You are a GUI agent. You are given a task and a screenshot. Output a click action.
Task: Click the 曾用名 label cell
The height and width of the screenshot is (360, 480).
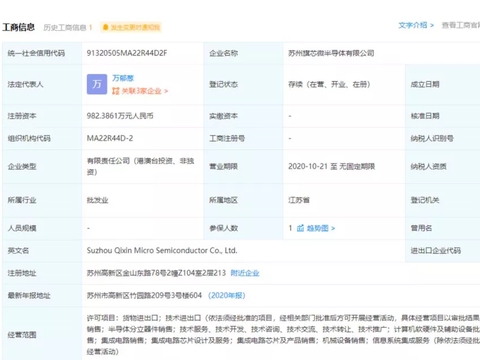pyautogui.click(x=442, y=228)
